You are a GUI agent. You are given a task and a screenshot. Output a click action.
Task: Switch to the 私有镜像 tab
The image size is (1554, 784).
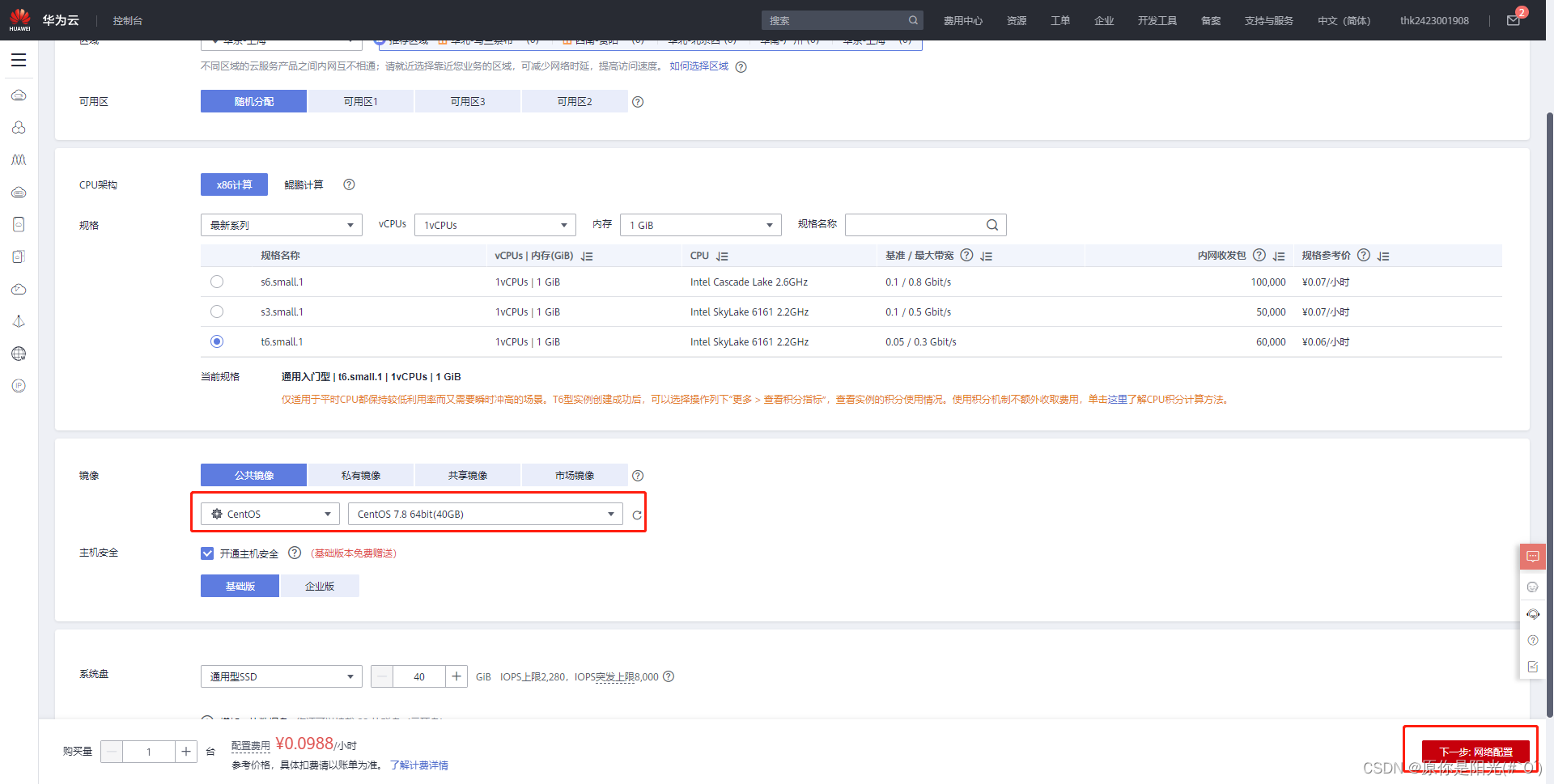tap(361, 475)
